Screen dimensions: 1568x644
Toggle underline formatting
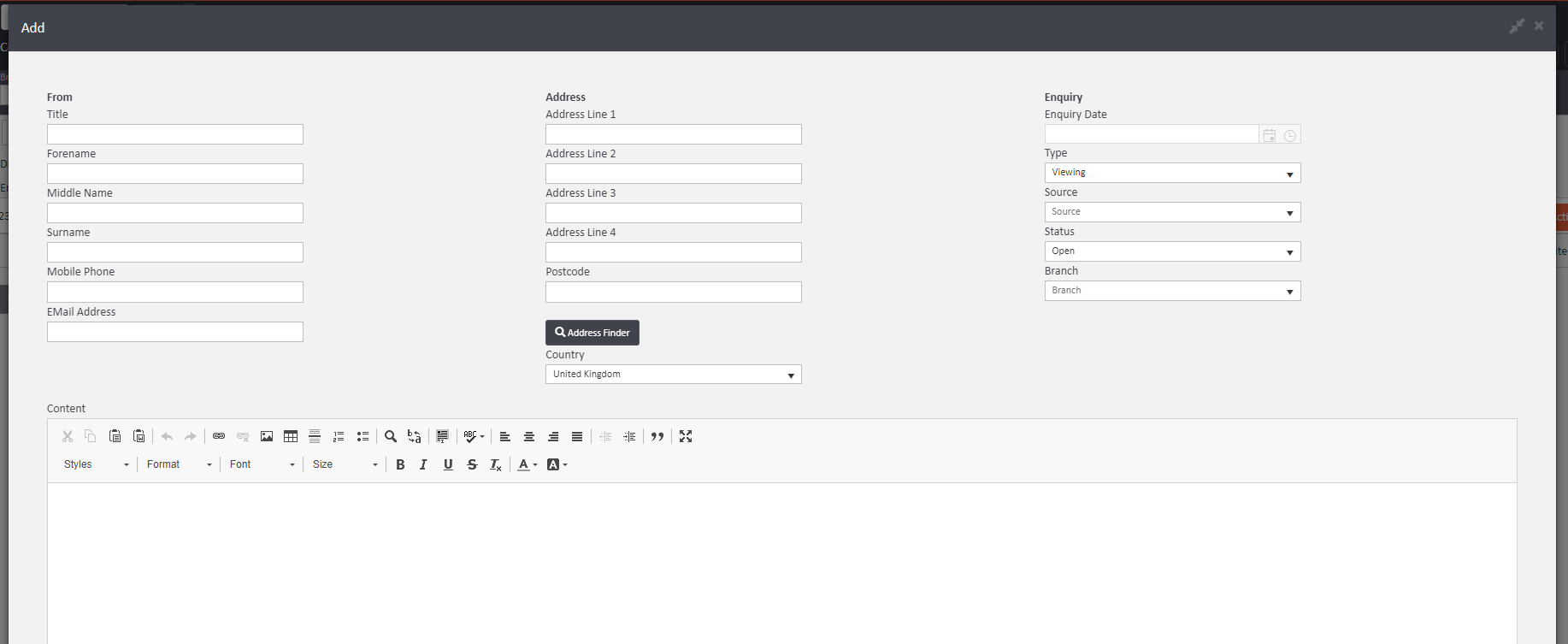point(448,464)
